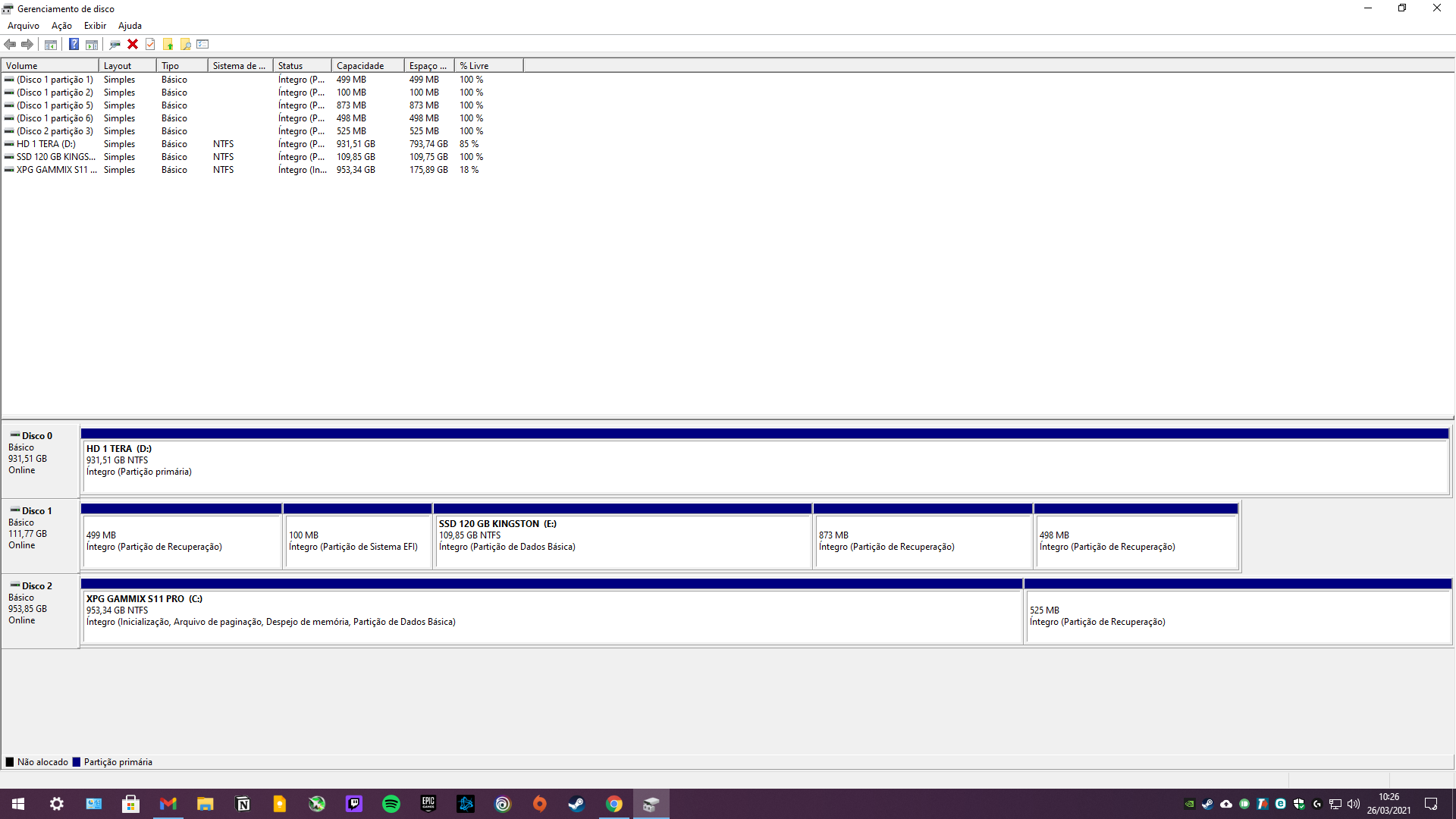Open the Windows Start menu
This screenshot has height=819, width=1456.
tap(18, 804)
